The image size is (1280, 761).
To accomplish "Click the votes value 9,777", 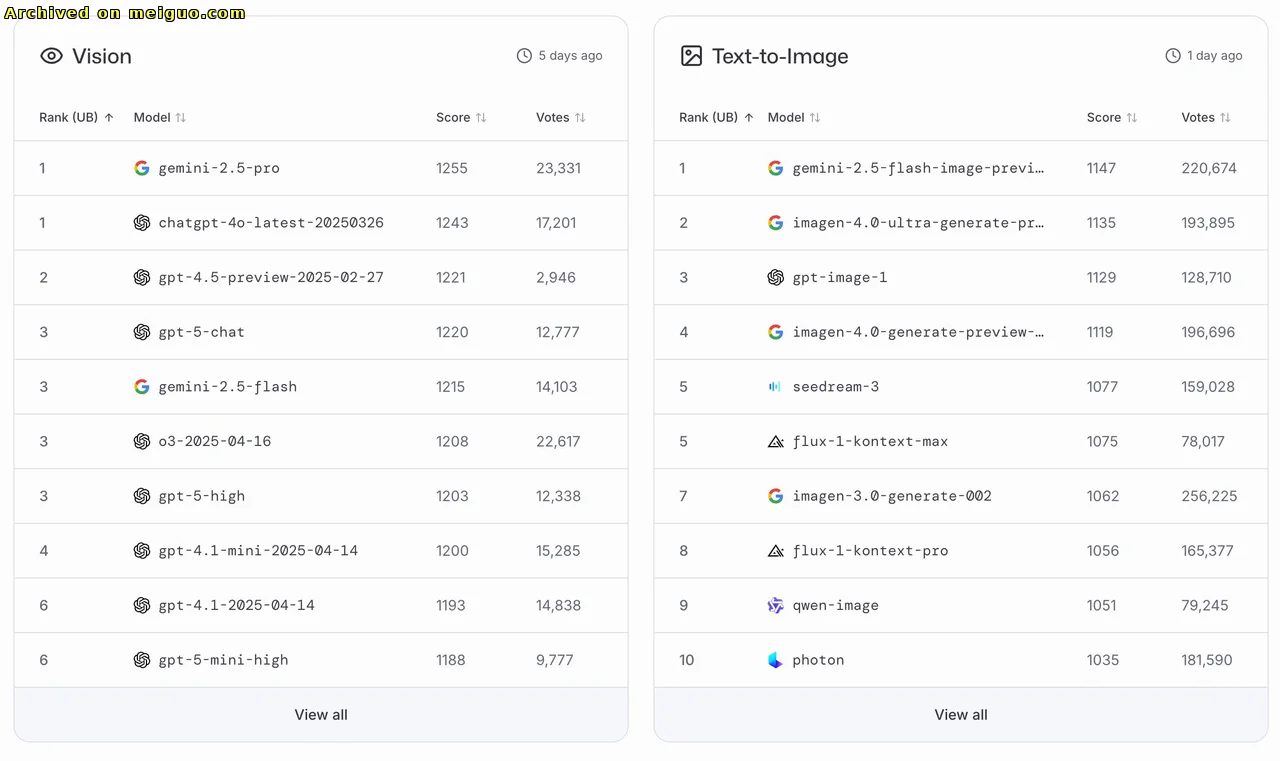I will [x=555, y=660].
